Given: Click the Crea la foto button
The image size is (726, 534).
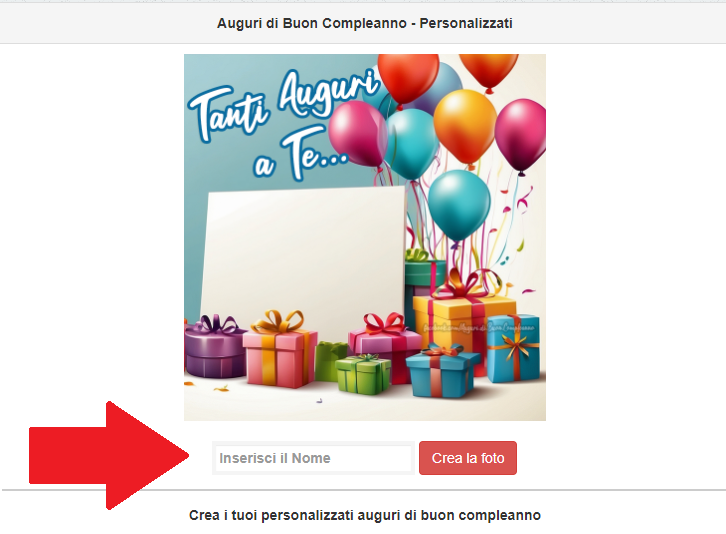Looking at the screenshot, I should coord(468,458).
